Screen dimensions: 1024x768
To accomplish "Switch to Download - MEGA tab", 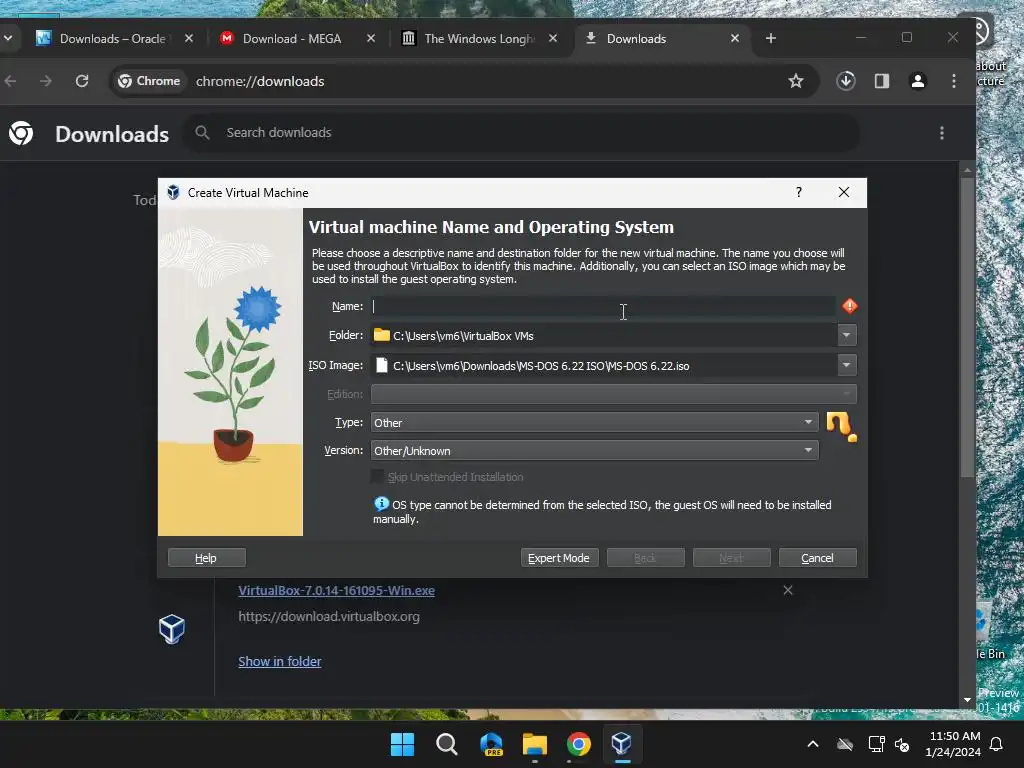I will point(292,39).
